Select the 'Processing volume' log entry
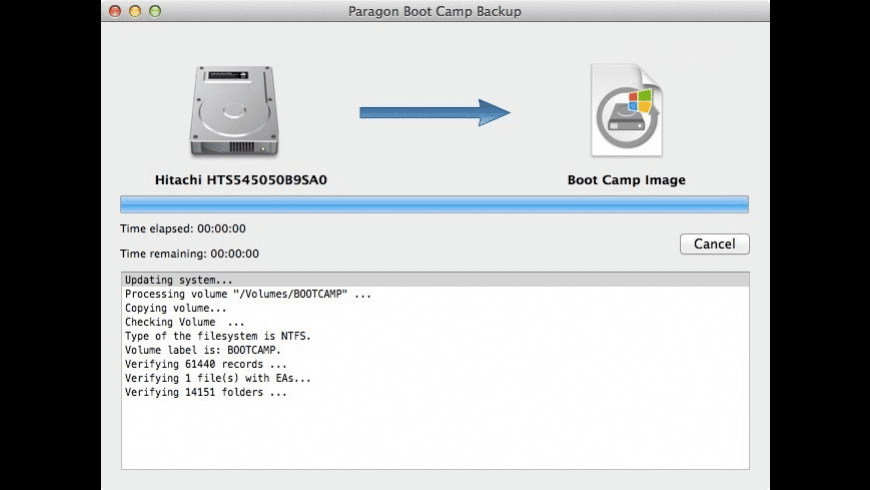Viewport: 870px width, 490px height. pyautogui.click(x=435, y=294)
